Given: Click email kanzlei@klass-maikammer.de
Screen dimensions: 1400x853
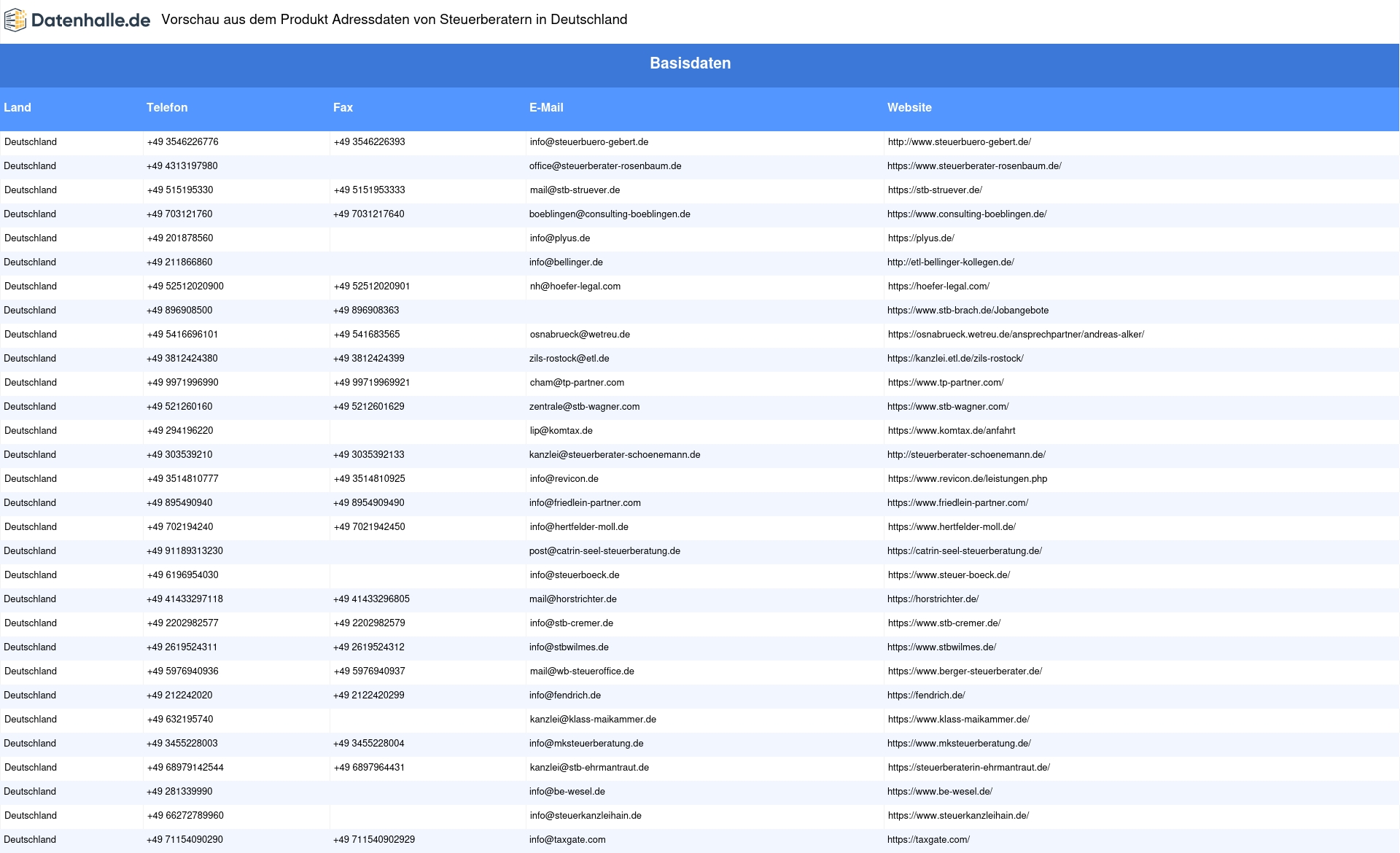Looking at the screenshot, I should [x=593, y=720].
